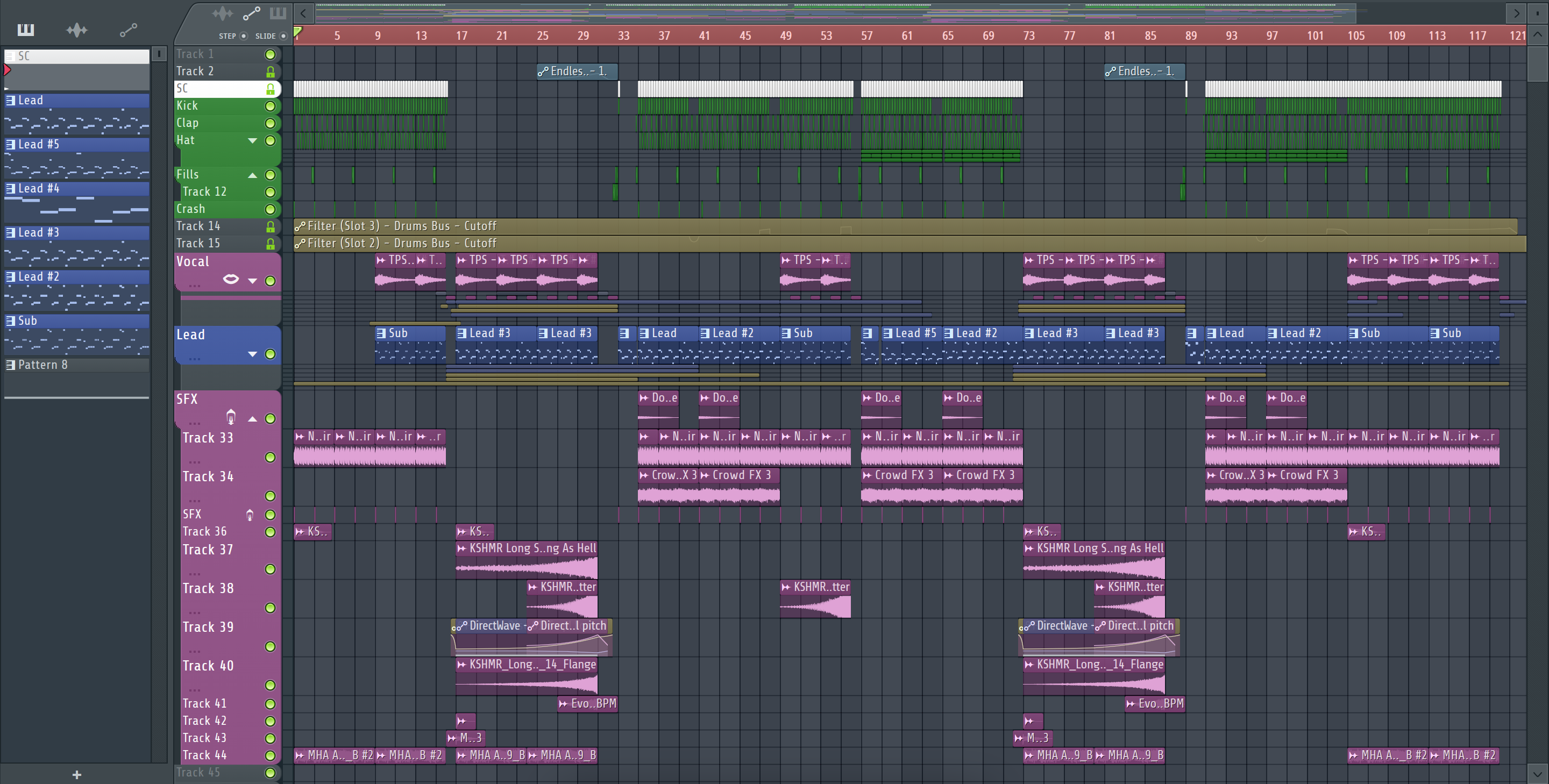
Task: Mute Track 1 with its green LED
Action: [x=271, y=55]
